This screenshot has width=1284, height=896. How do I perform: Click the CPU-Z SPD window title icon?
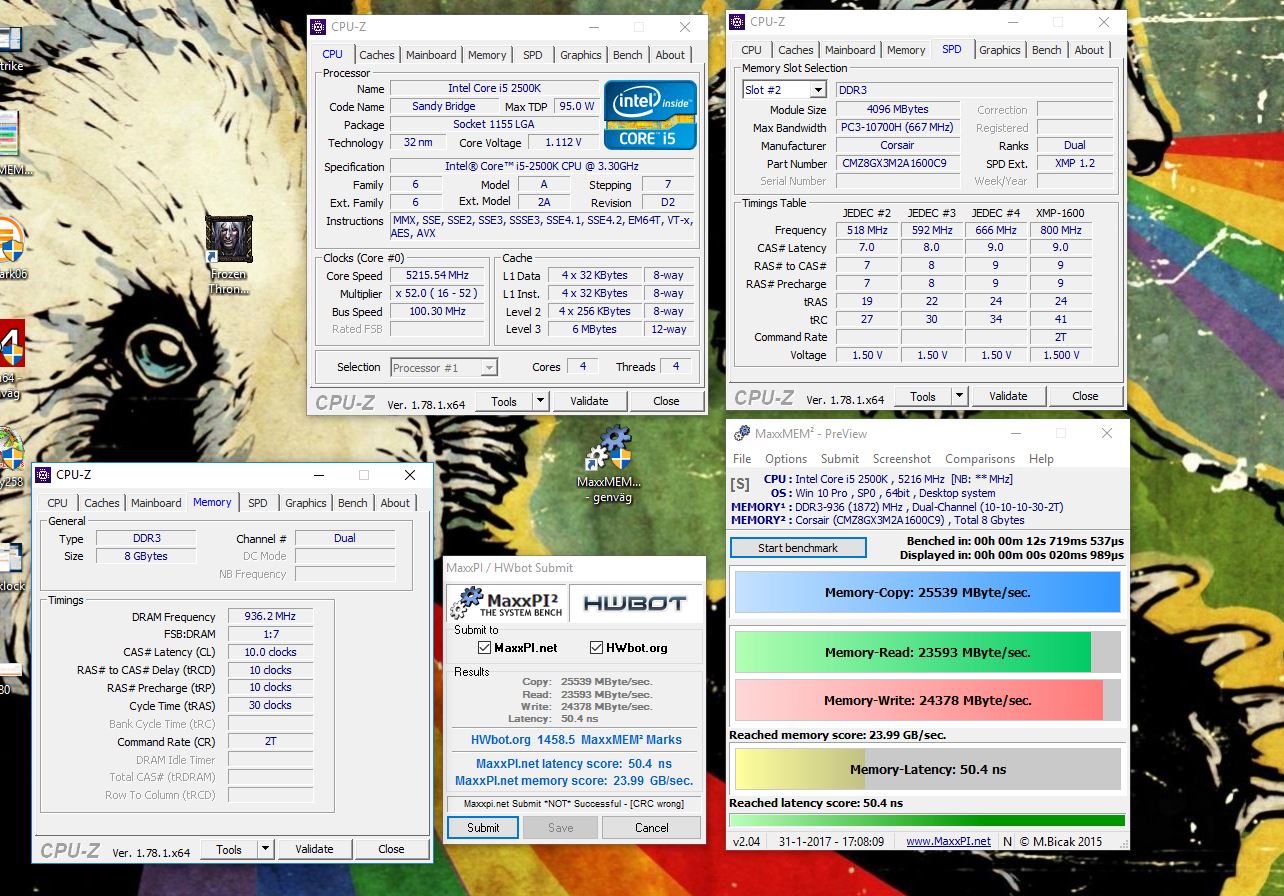coord(738,21)
